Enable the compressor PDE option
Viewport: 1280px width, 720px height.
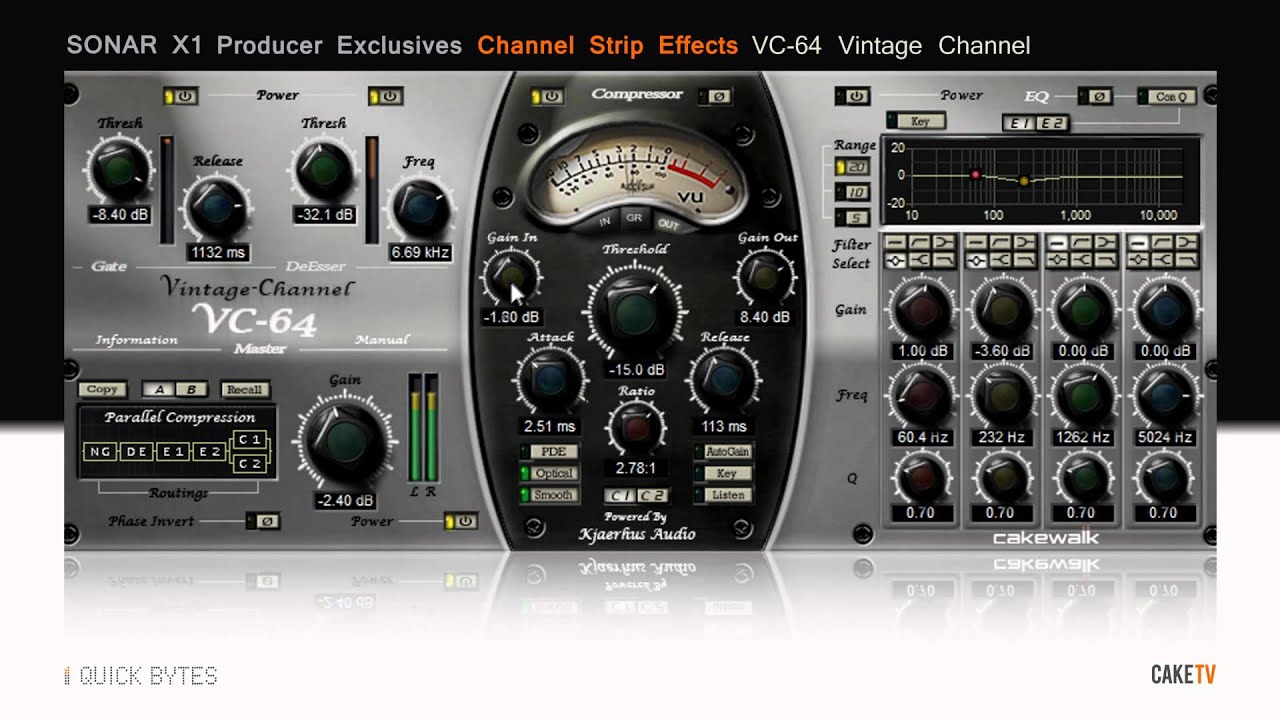(549, 452)
